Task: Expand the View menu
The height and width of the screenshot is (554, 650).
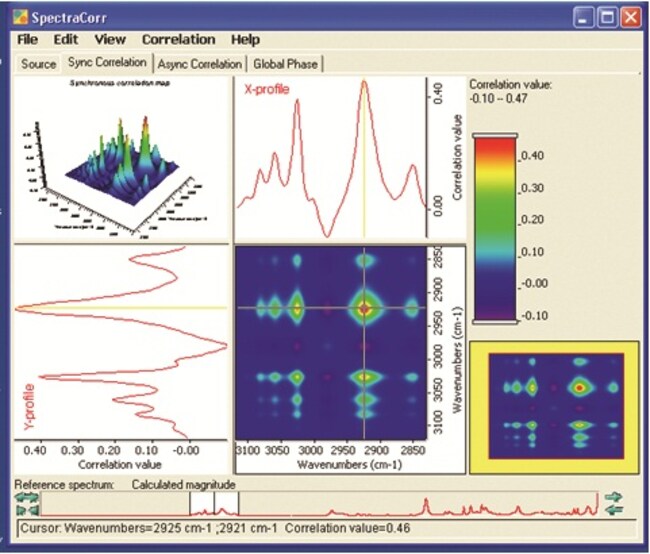Action: coord(110,40)
